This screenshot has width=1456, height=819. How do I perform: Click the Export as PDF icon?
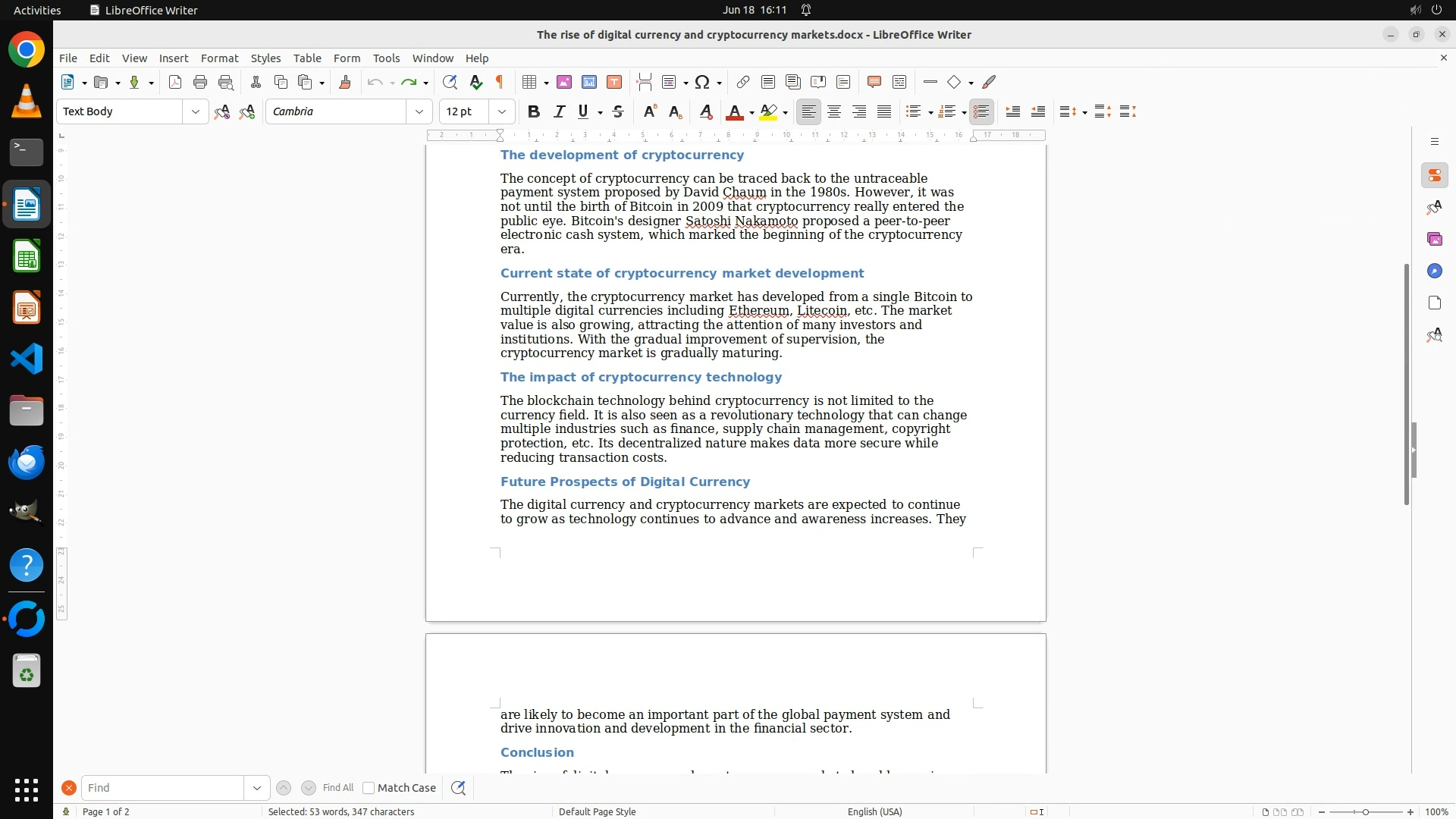point(175,82)
